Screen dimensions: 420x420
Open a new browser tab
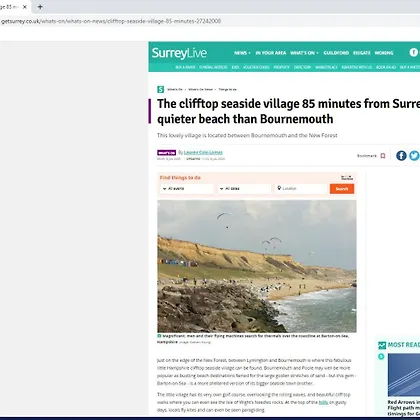pos(40,7)
